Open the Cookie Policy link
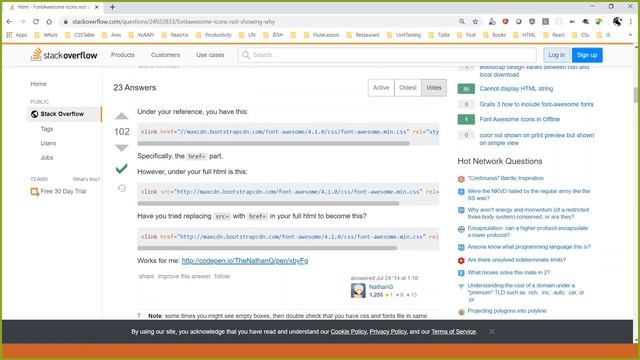The image size is (640, 360). 349,332
